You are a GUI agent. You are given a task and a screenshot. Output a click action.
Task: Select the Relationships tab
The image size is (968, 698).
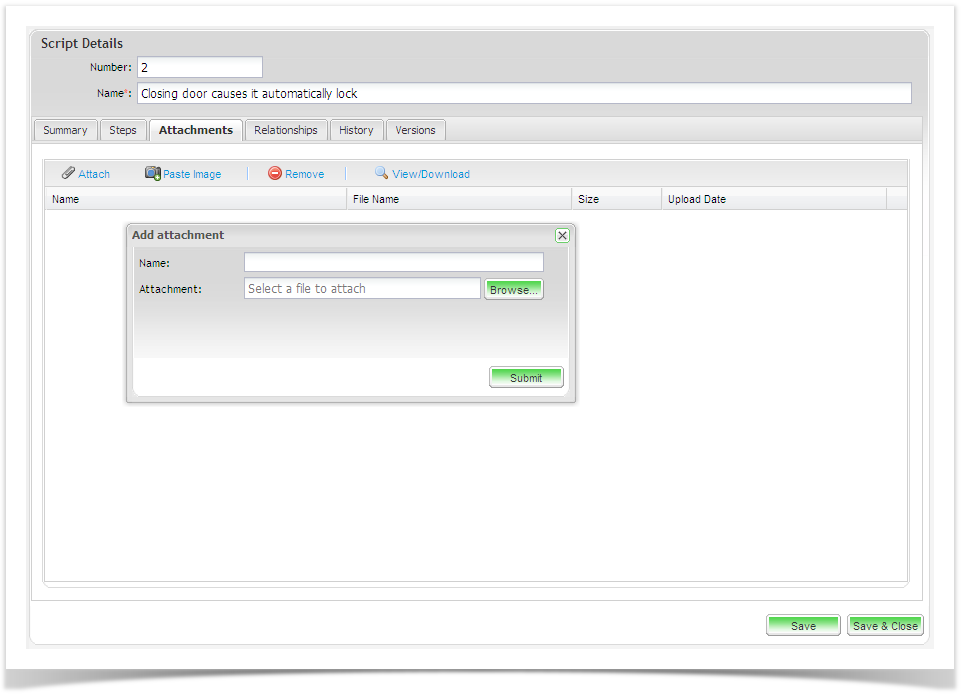285,130
